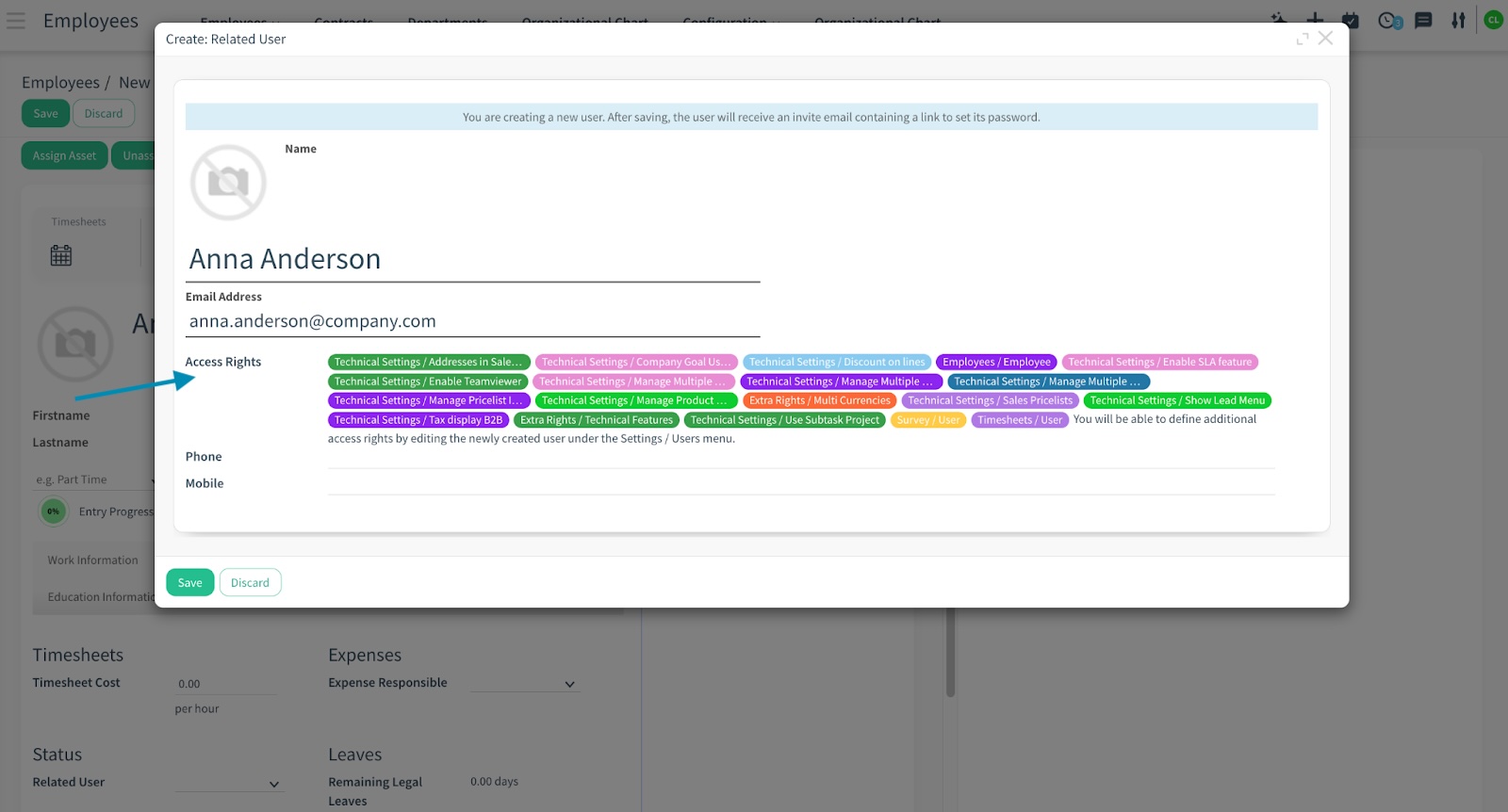Discard the related user dialog changes
This screenshot has height=812, width=1508.
tap(250, 582)
